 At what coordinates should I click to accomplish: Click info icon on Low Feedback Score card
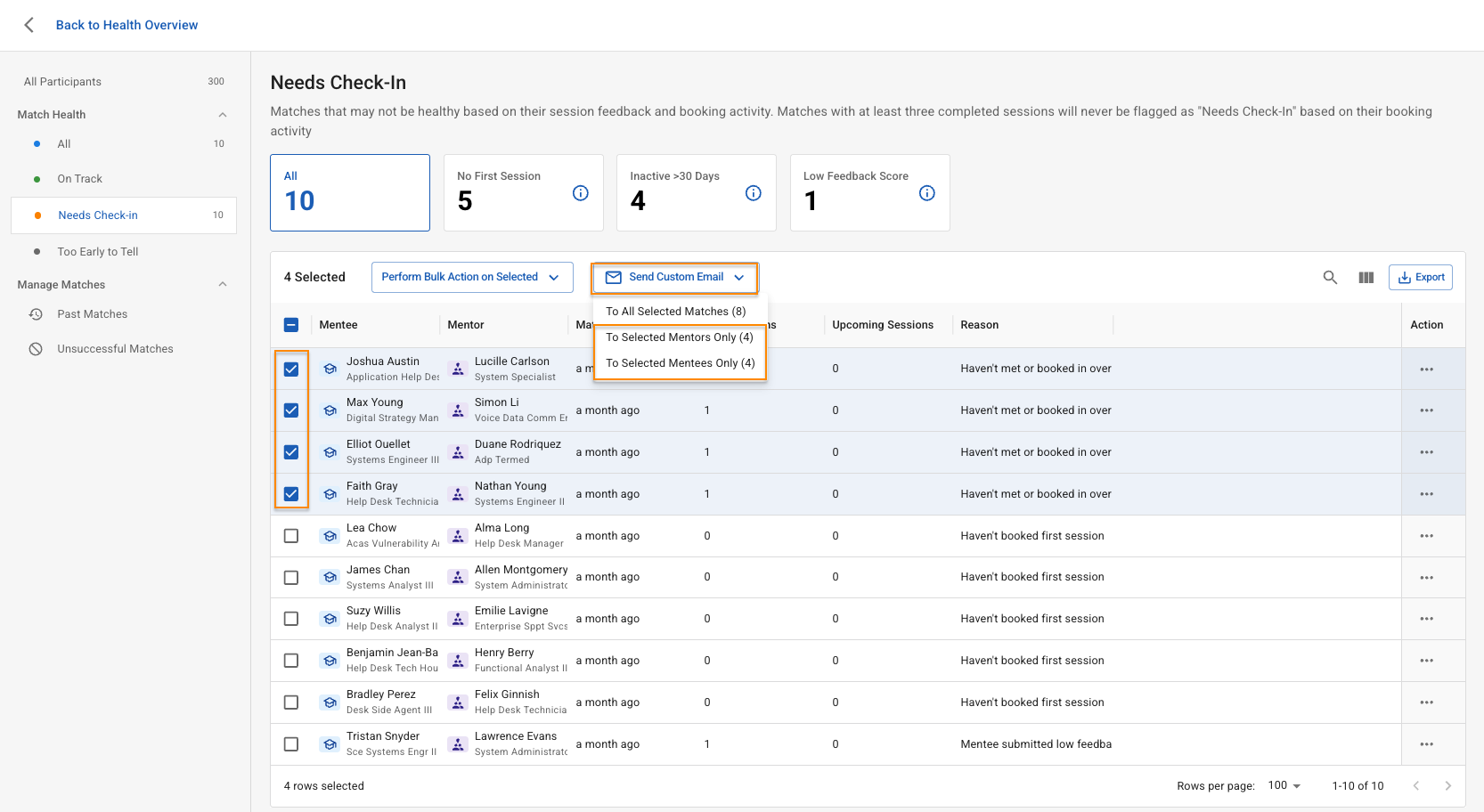tap(926, 193)
